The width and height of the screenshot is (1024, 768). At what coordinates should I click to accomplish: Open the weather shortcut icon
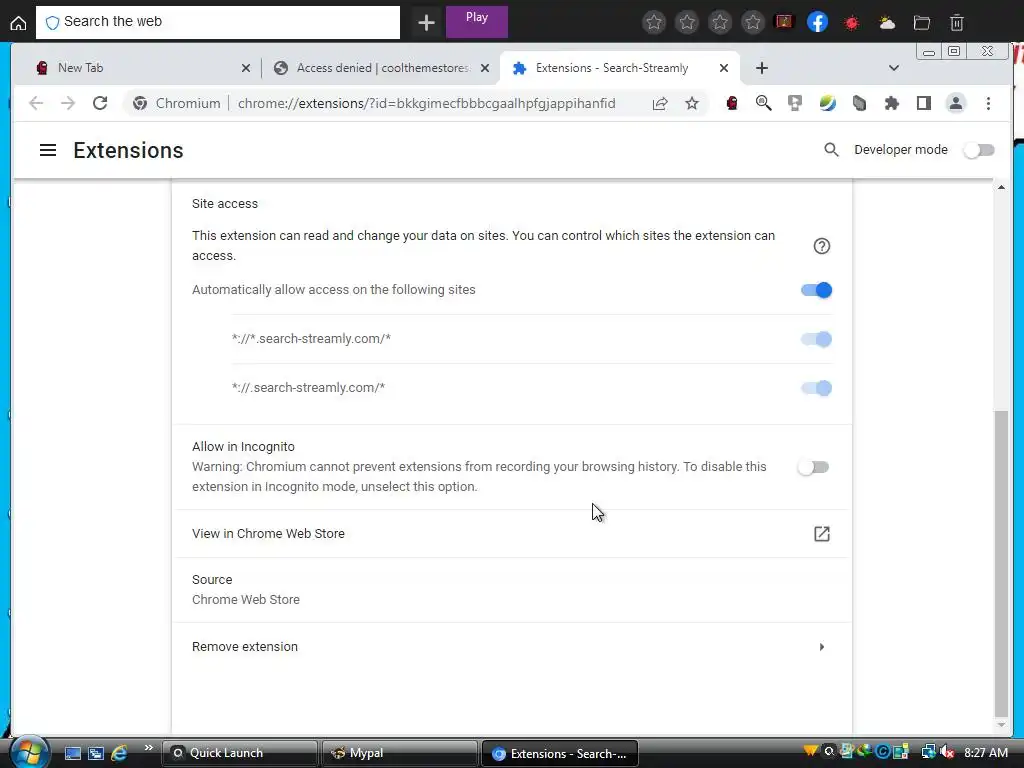pyautogui.click(x=886, y=23)
